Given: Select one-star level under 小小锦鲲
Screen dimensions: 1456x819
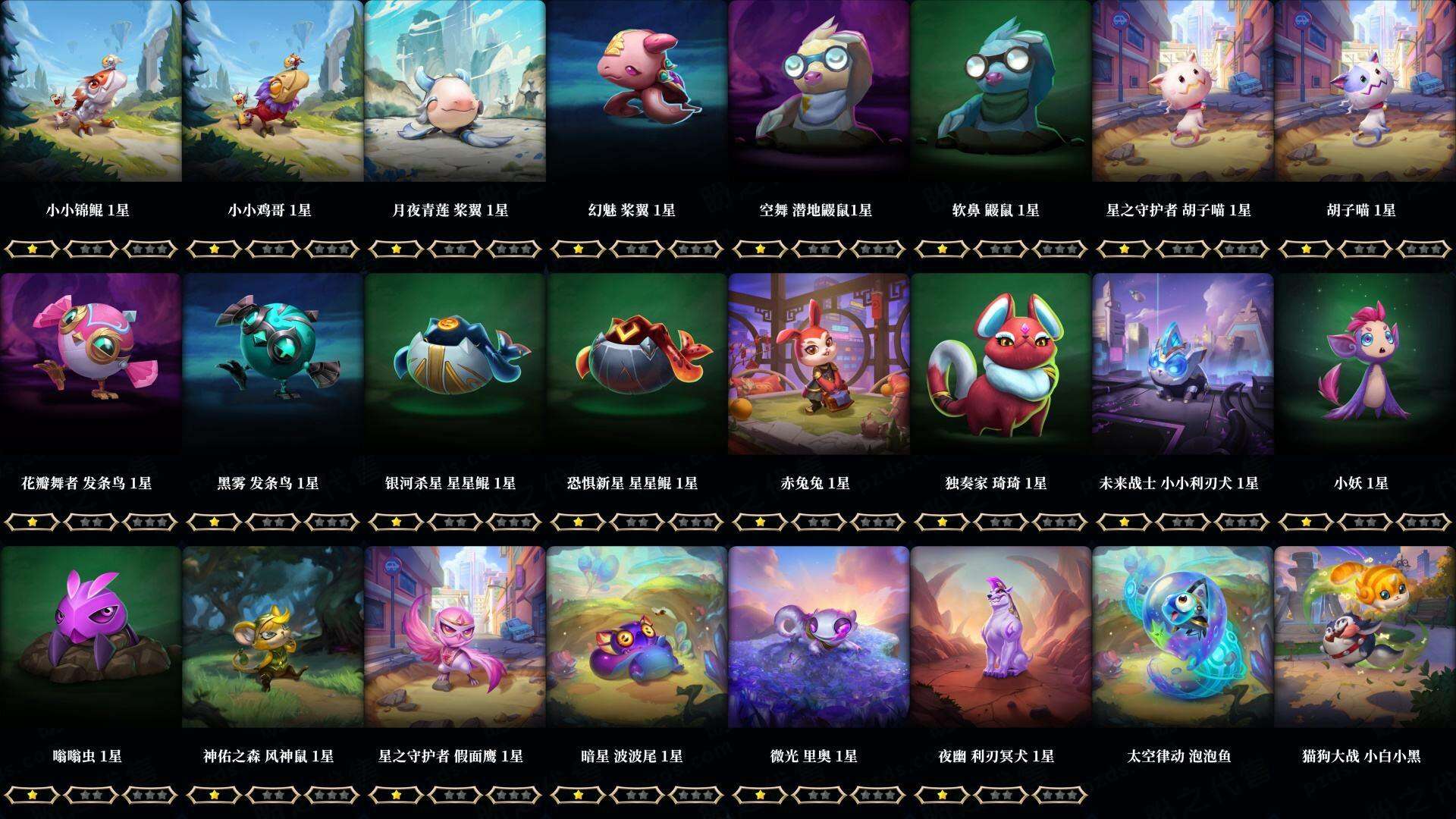Looking at the screenshot, I should pos(32,249).
